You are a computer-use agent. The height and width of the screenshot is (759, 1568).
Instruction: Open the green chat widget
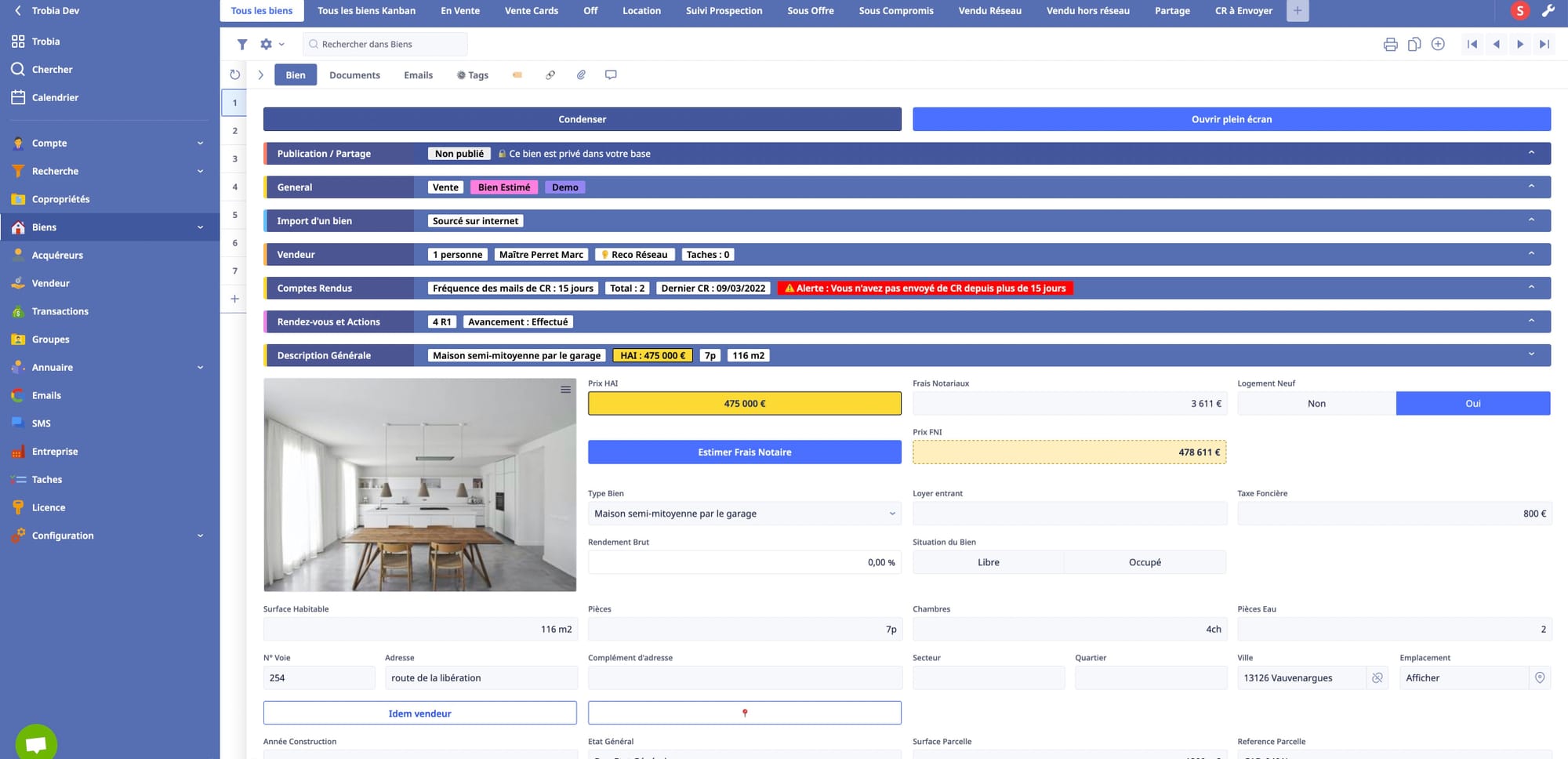click(x=36, y=742)
